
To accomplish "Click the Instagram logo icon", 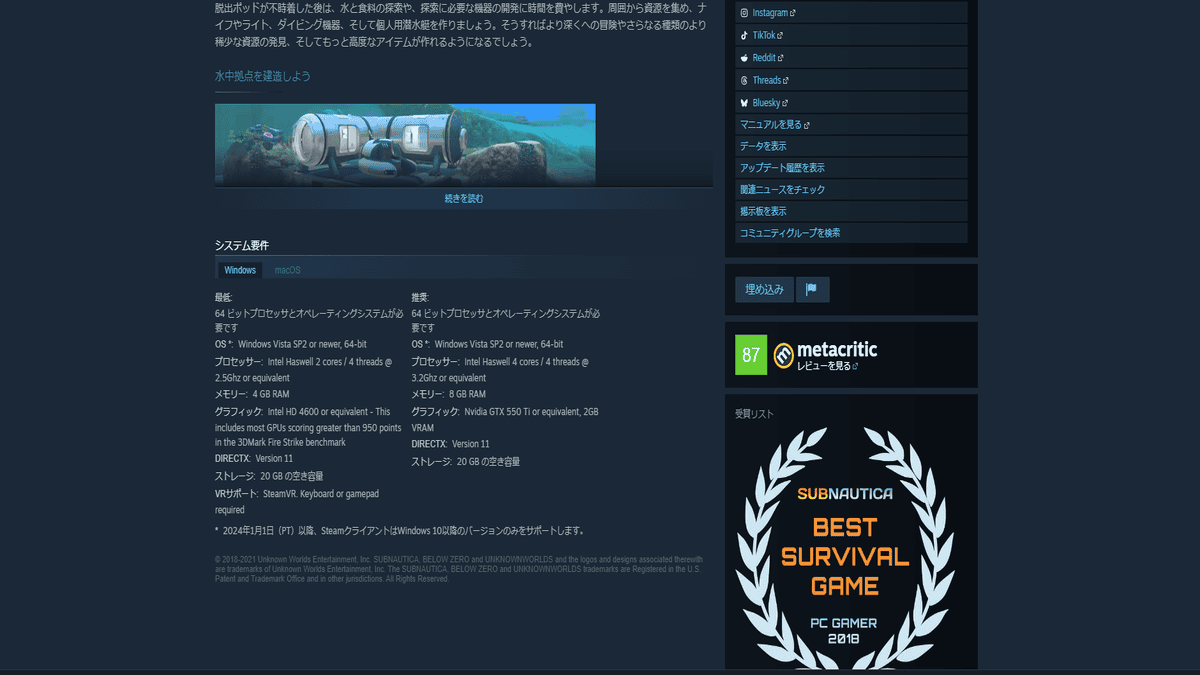I will tap(743, 13).
